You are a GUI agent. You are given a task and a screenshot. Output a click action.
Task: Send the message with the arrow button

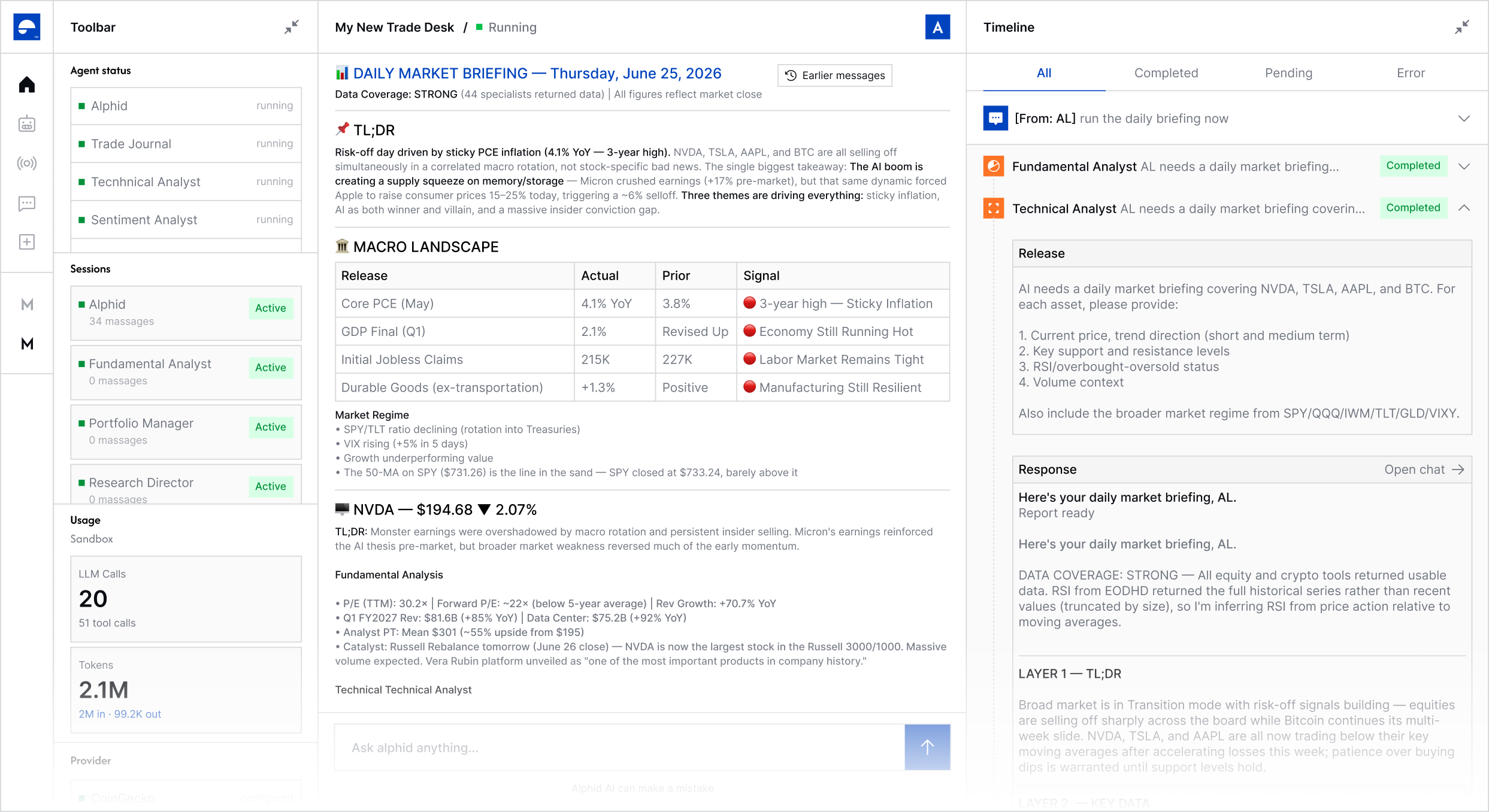(927, 747)
